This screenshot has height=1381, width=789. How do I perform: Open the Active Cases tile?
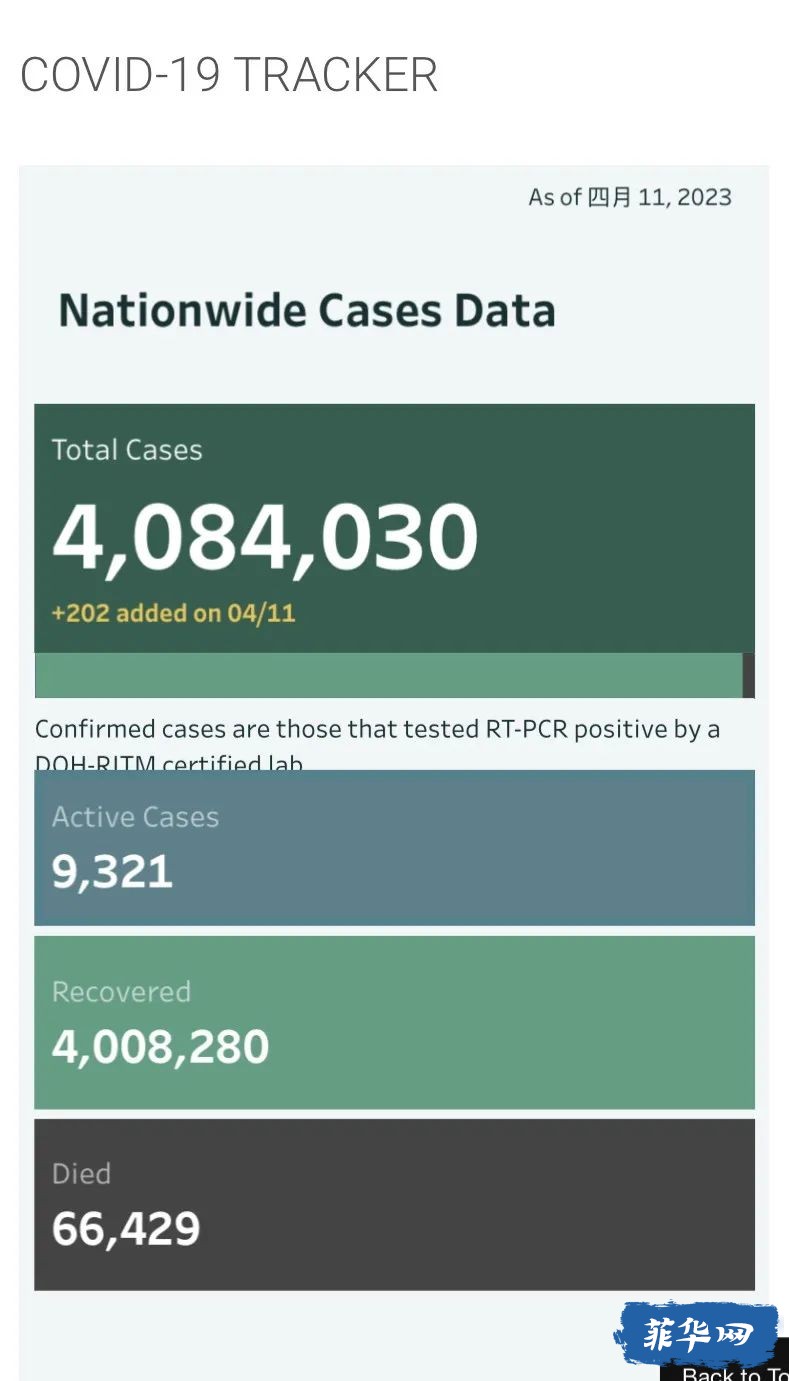coord(394,847)
